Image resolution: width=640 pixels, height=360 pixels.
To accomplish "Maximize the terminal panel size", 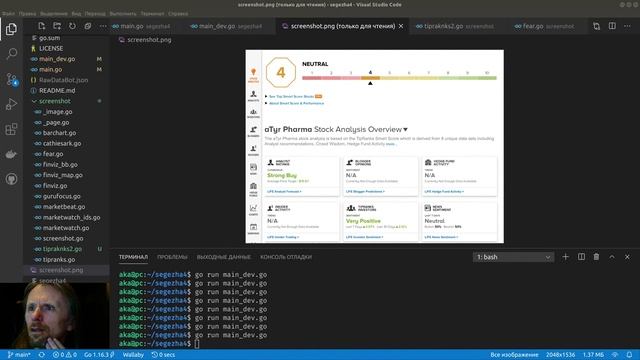I will pos(612,257).
